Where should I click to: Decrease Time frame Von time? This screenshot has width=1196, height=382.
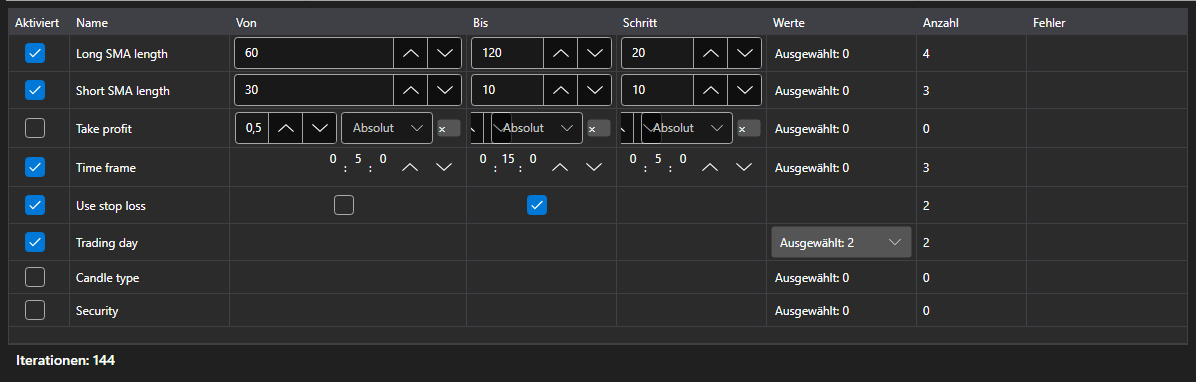click(x=444, y=167)
